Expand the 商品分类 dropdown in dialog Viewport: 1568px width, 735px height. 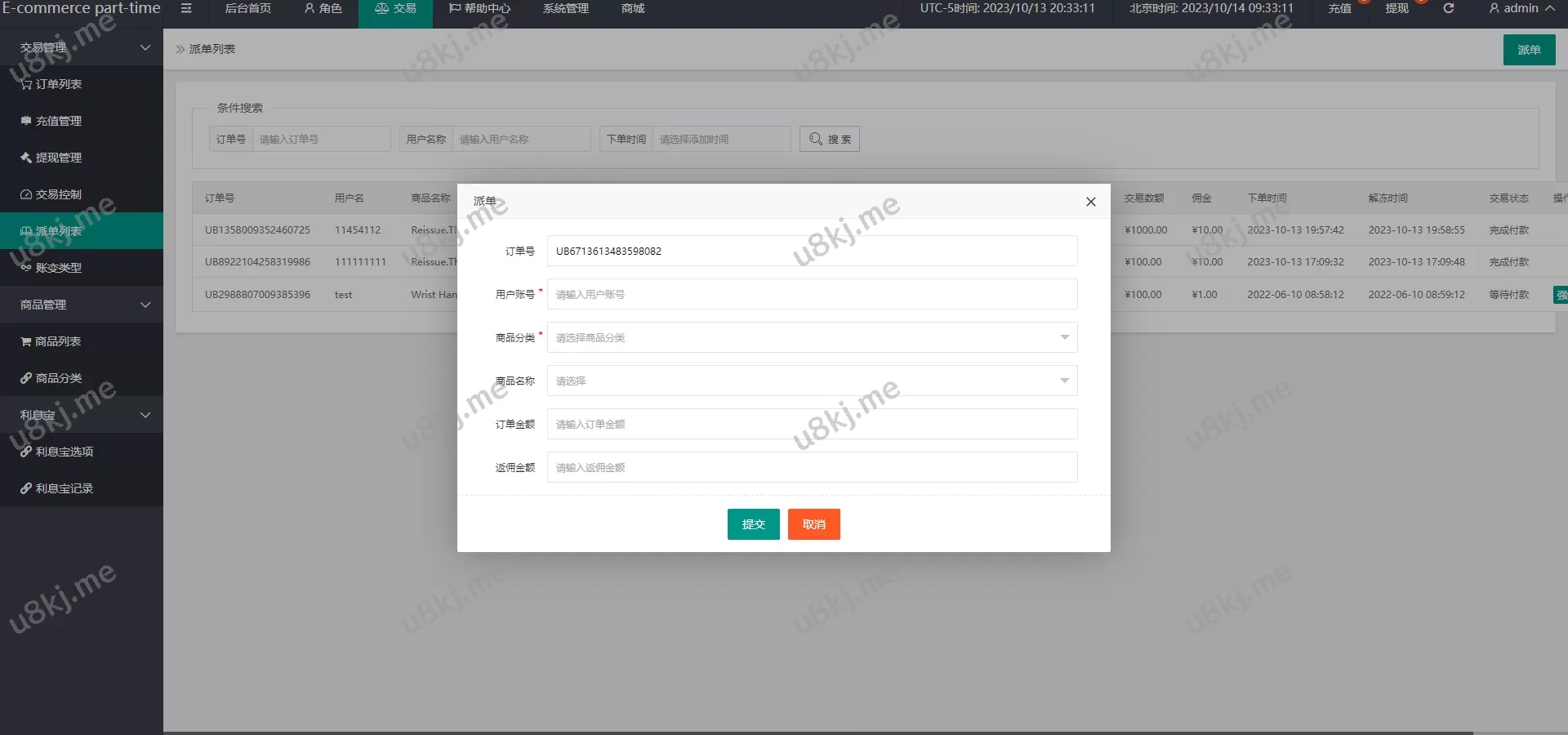click(x=812, y=337)
